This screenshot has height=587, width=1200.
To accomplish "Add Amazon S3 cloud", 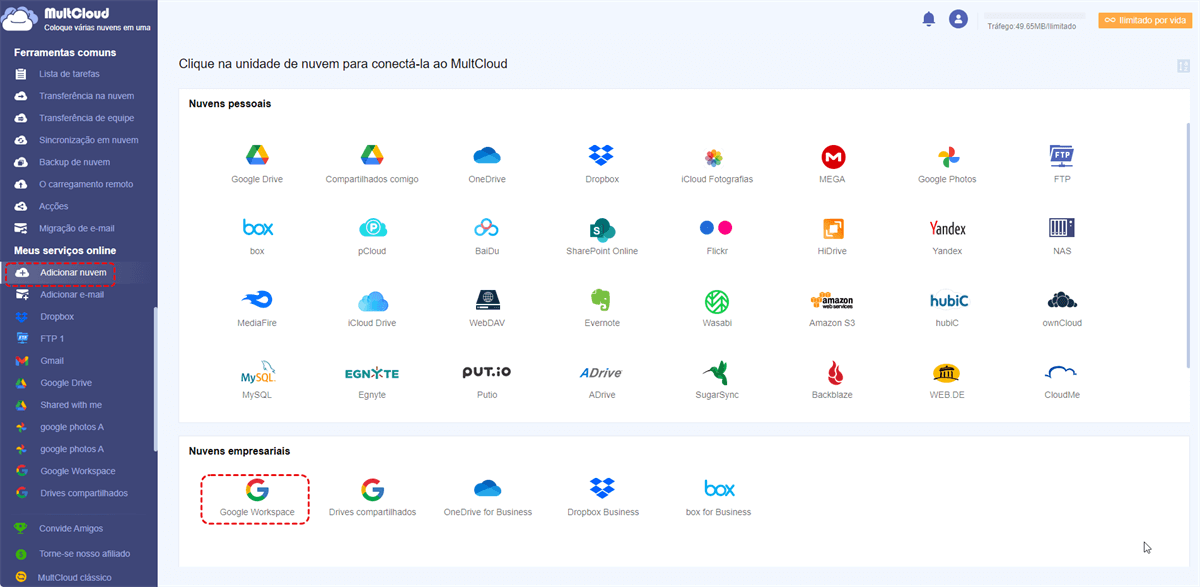I will click(831, 300).
